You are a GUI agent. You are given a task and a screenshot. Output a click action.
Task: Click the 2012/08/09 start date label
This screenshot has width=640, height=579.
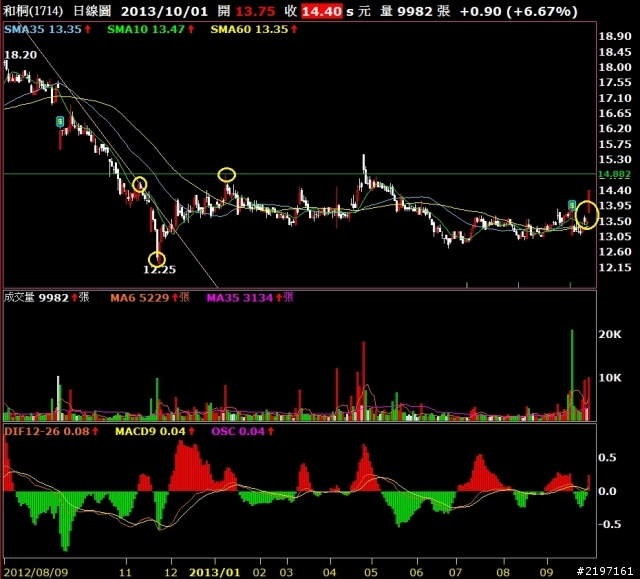pos(36,572)
